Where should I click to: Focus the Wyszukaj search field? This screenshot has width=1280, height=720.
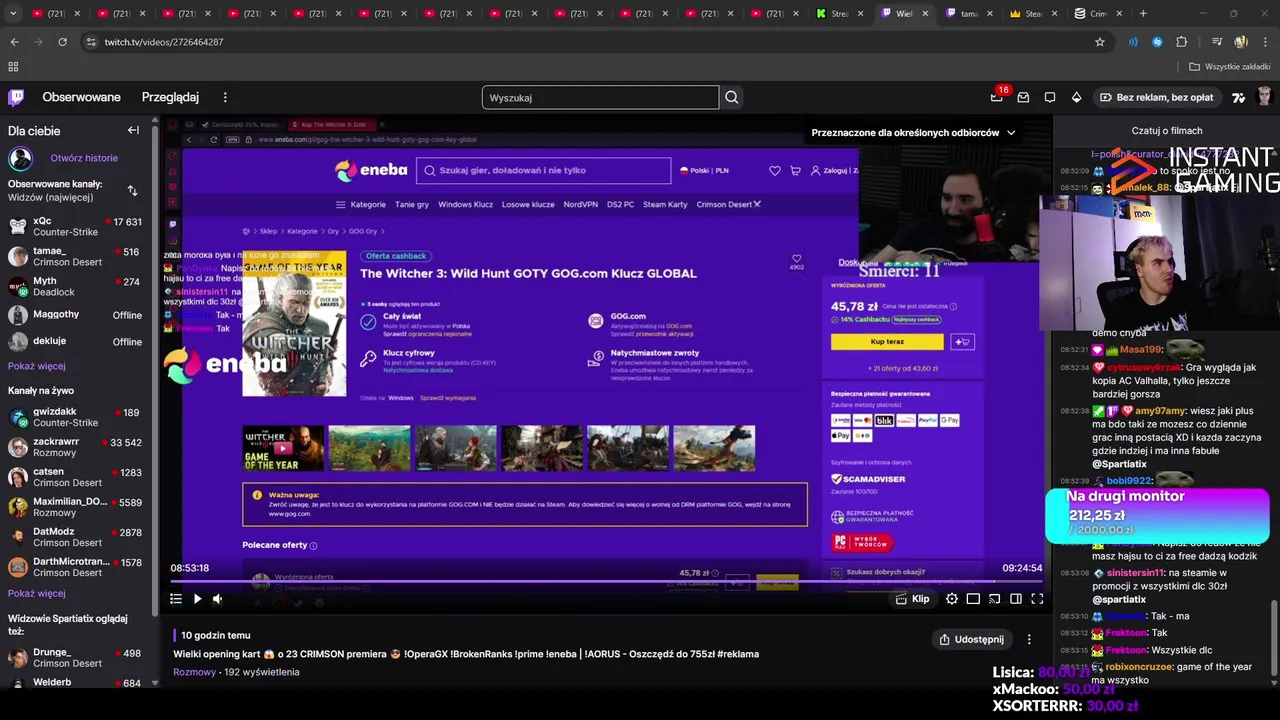click(600, 97)
